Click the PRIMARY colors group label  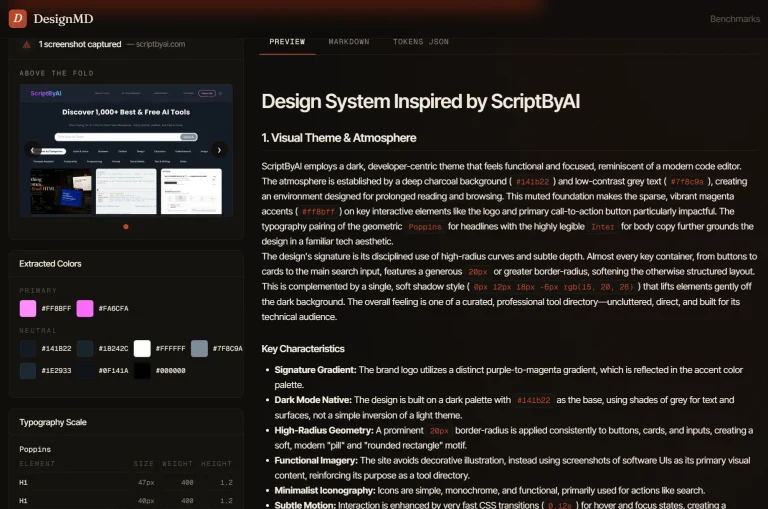coord(38,291)
